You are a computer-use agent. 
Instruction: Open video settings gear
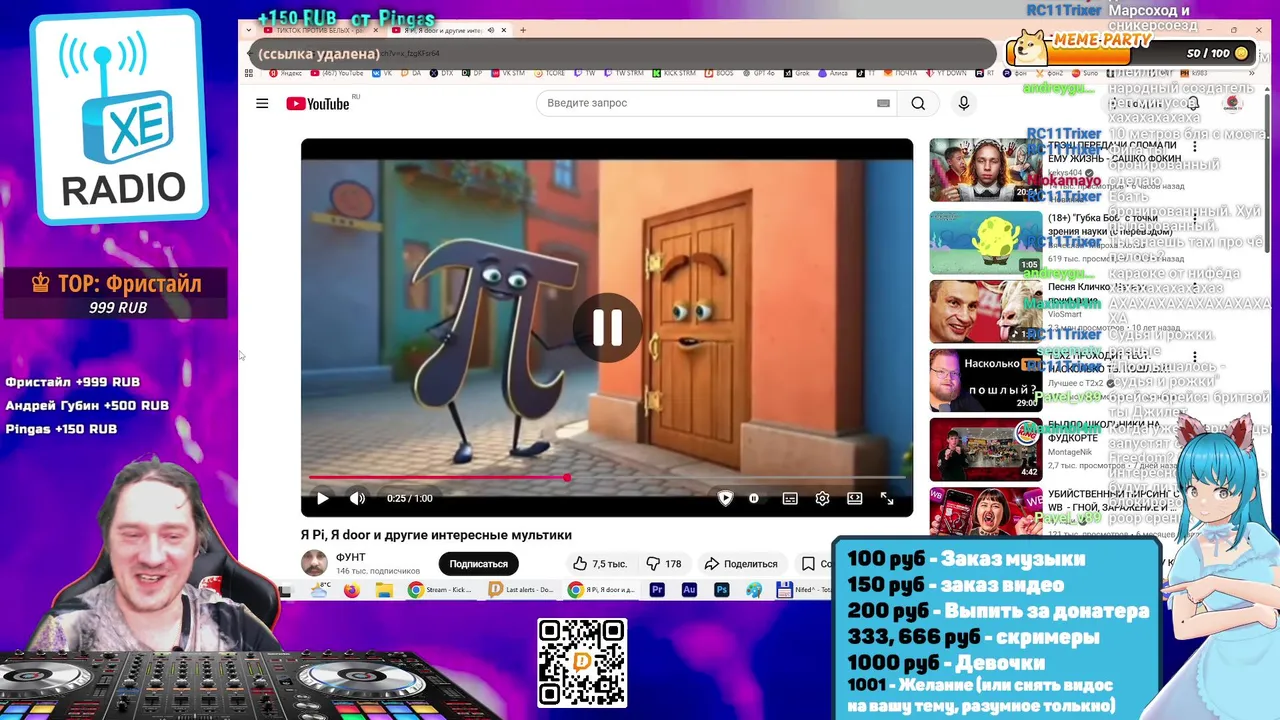(822, 498)
